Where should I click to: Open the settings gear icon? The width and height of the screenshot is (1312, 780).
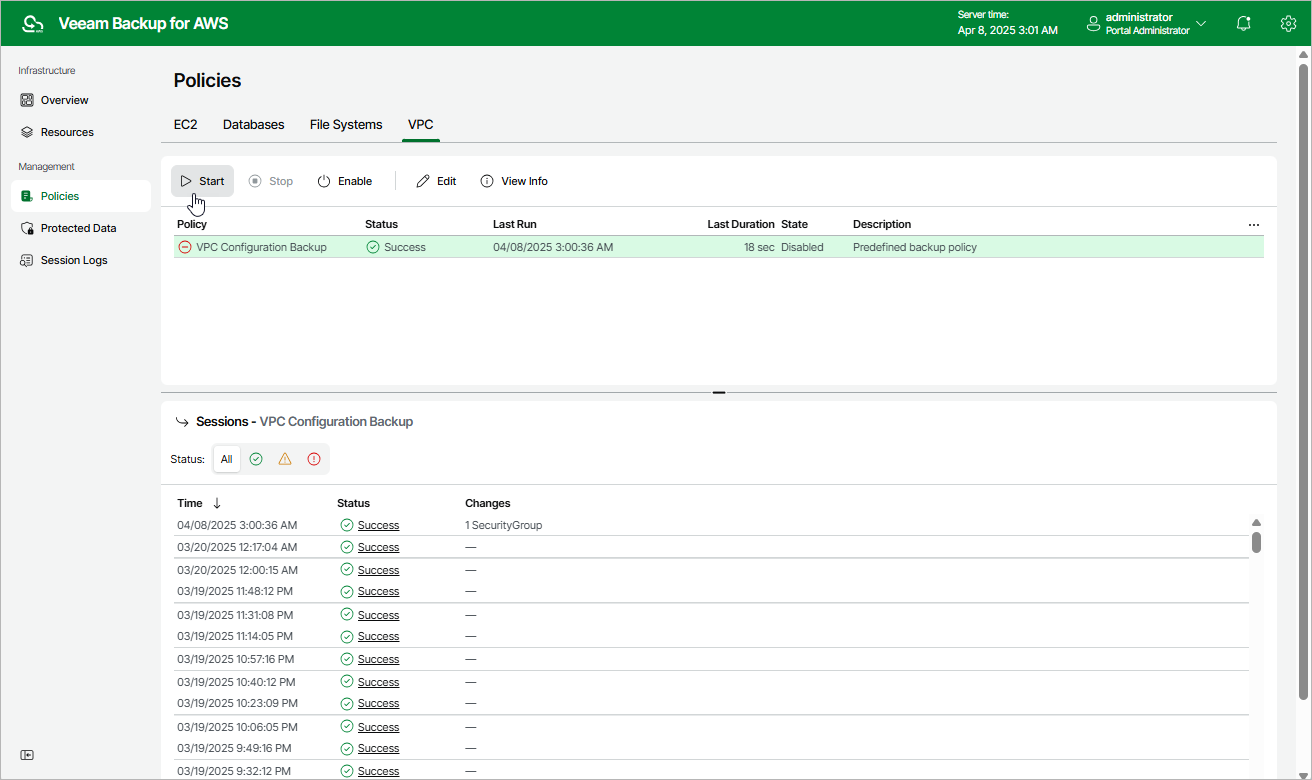point(1288,23)
